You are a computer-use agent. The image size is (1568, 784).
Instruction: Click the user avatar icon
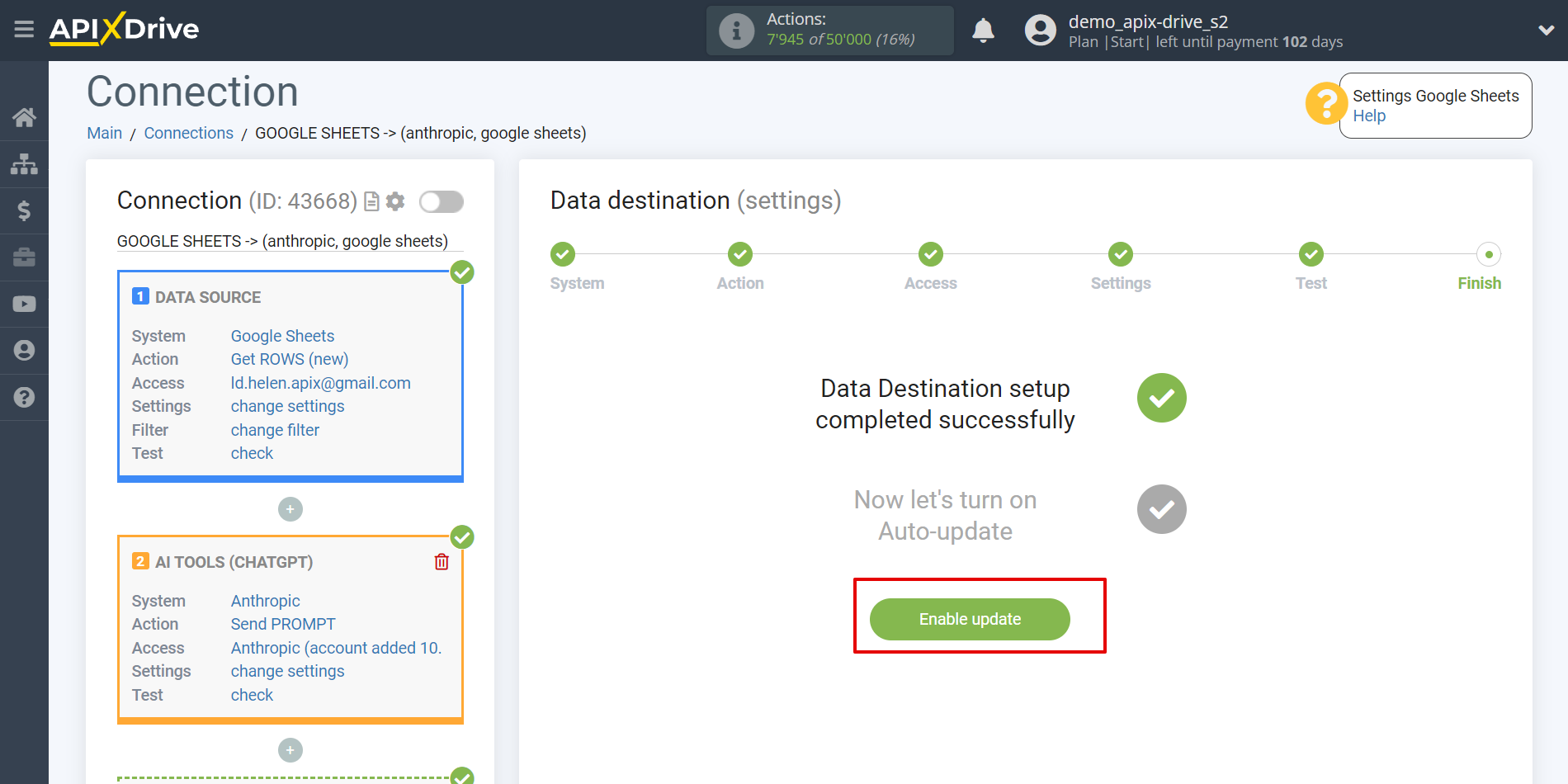coord(1040,31)
